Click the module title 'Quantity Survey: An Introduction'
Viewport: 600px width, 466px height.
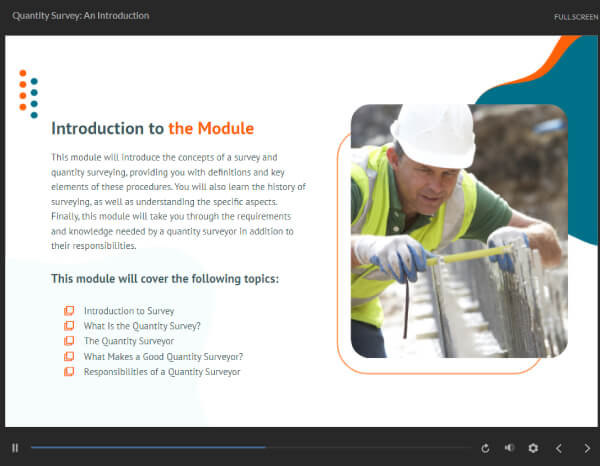[81, 16]
